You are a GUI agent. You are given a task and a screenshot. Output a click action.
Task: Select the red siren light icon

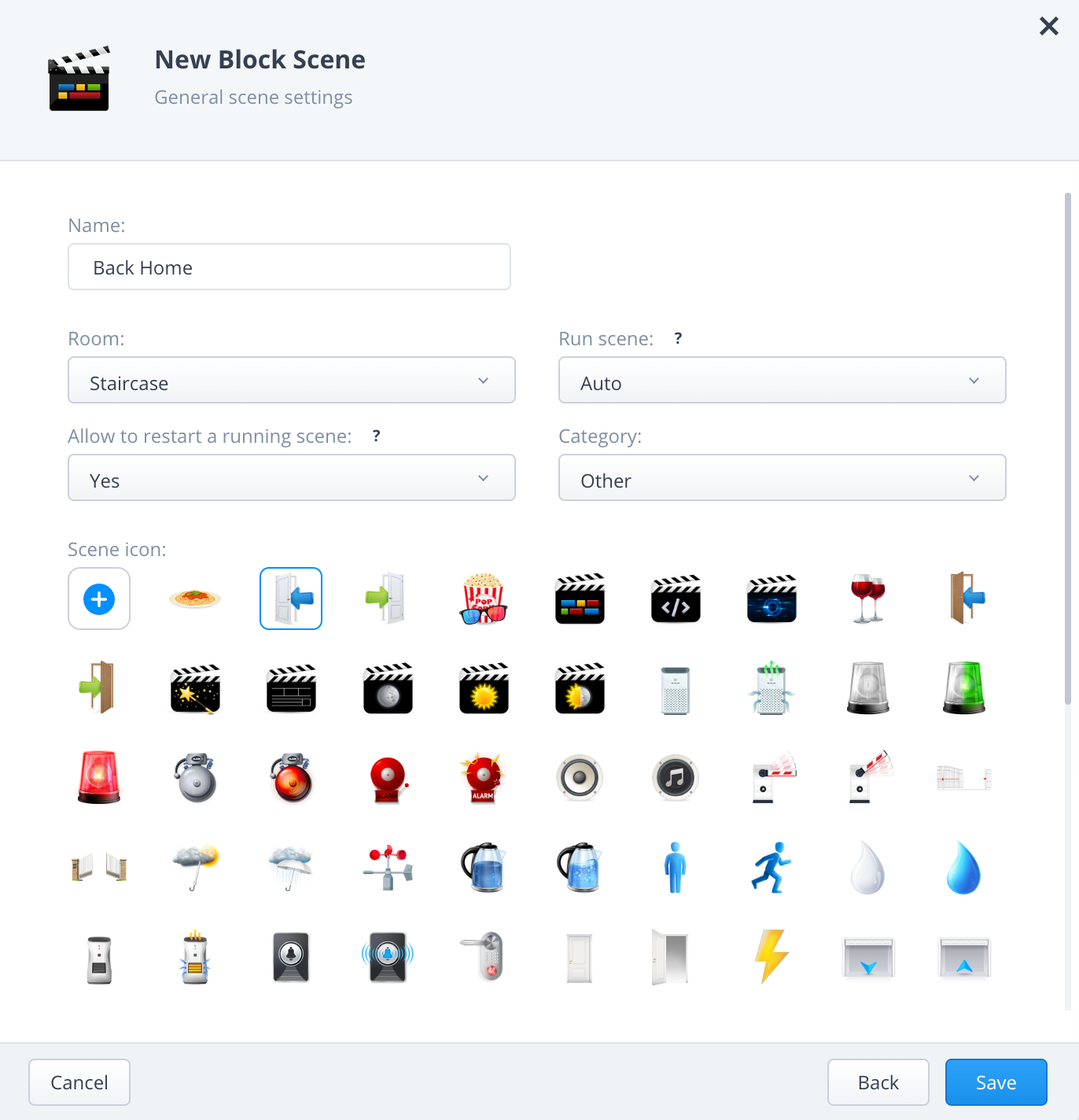coord(99,777)
